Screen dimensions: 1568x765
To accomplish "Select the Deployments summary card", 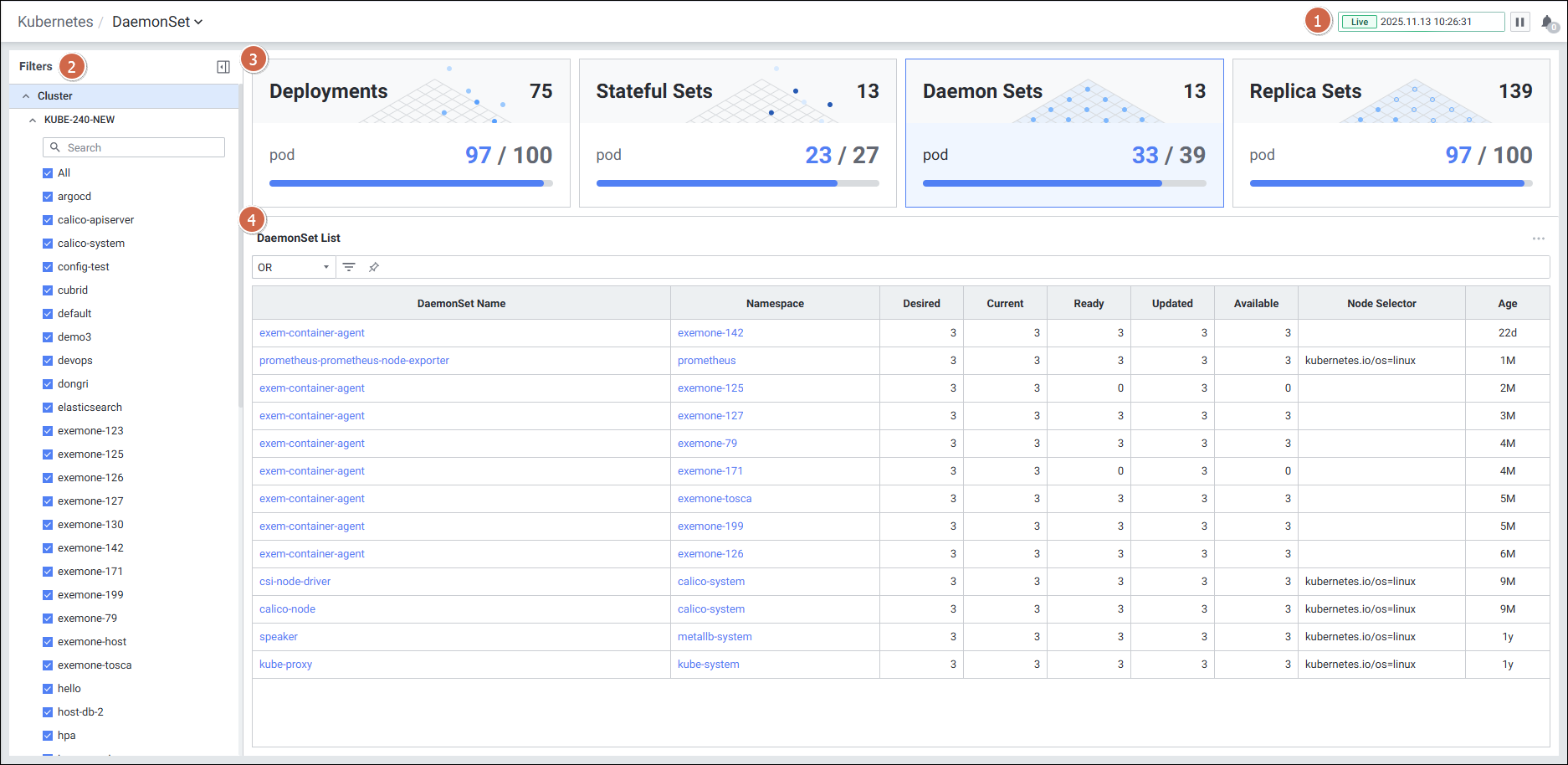I will 411,132.
